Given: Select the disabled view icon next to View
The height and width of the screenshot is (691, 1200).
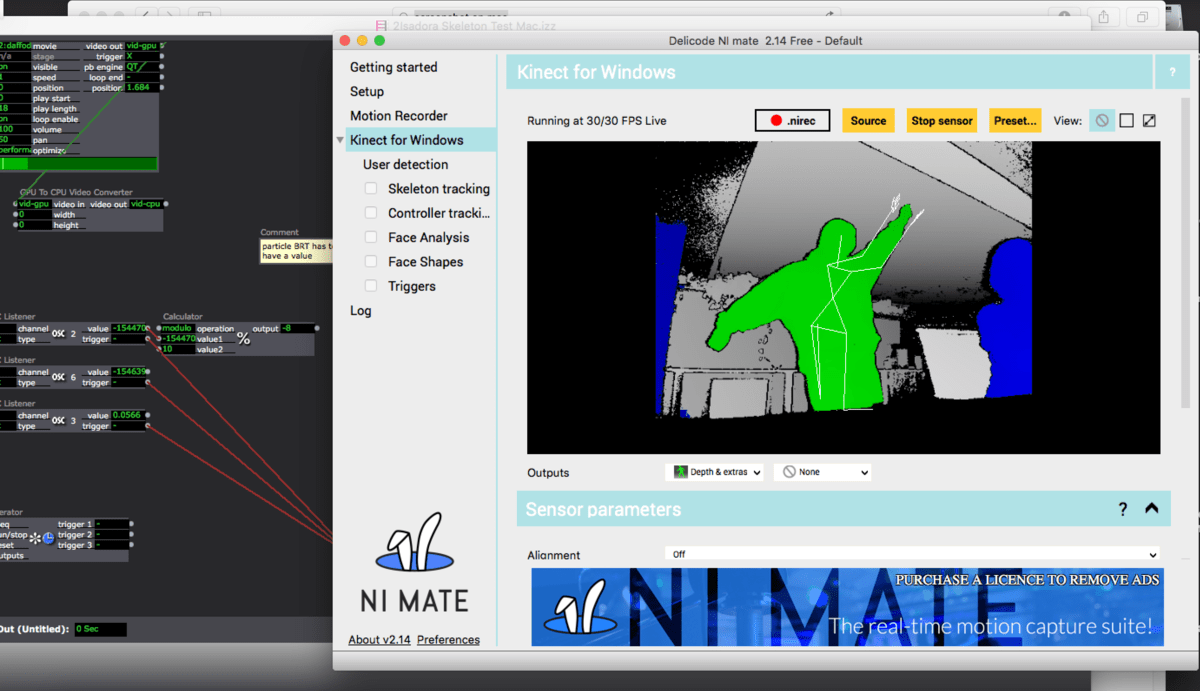Looking at the screenshot, I should point(1101,121).
